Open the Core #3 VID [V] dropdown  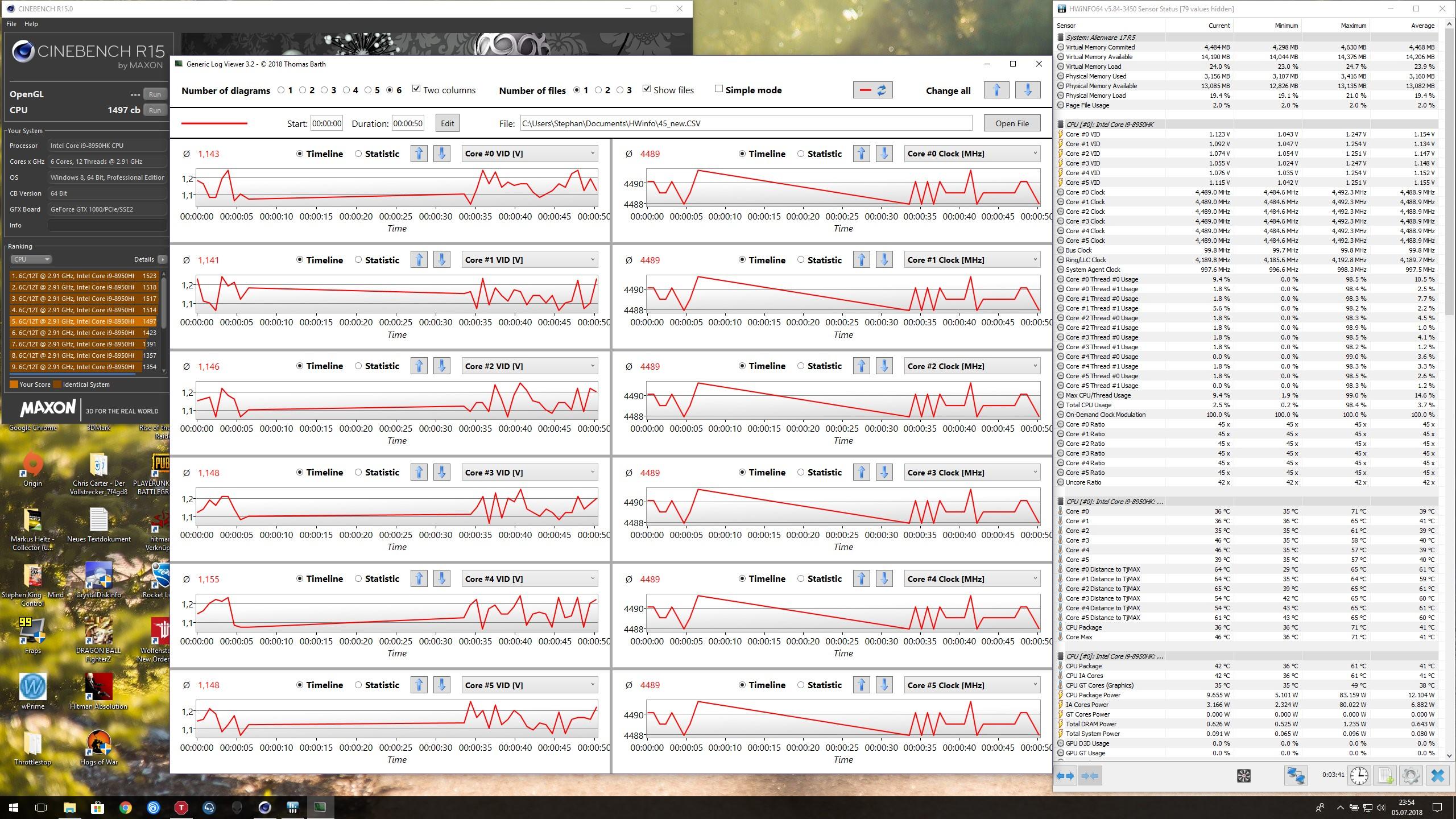[529, 473]
